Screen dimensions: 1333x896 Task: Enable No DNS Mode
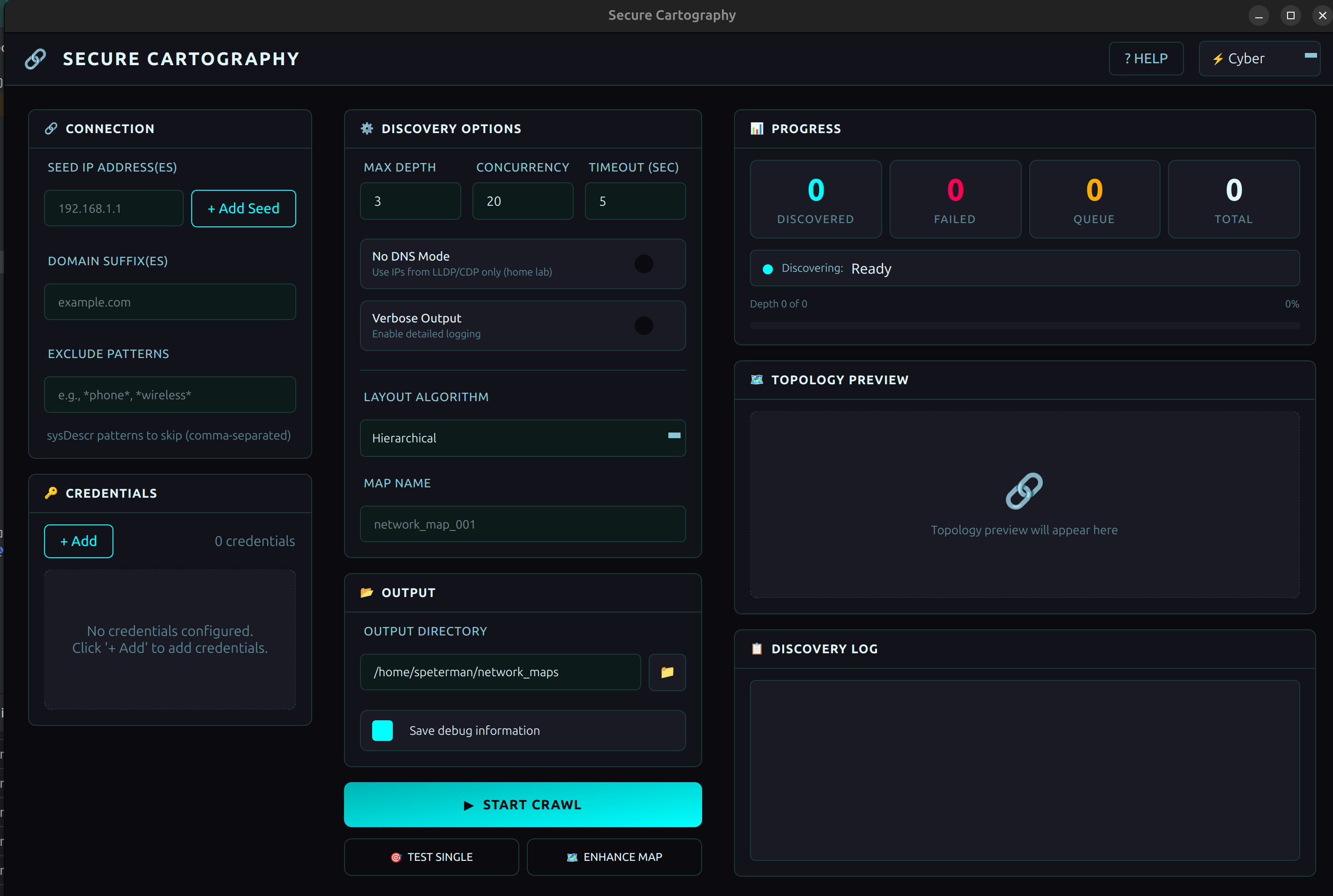click(x=644, y=264)
